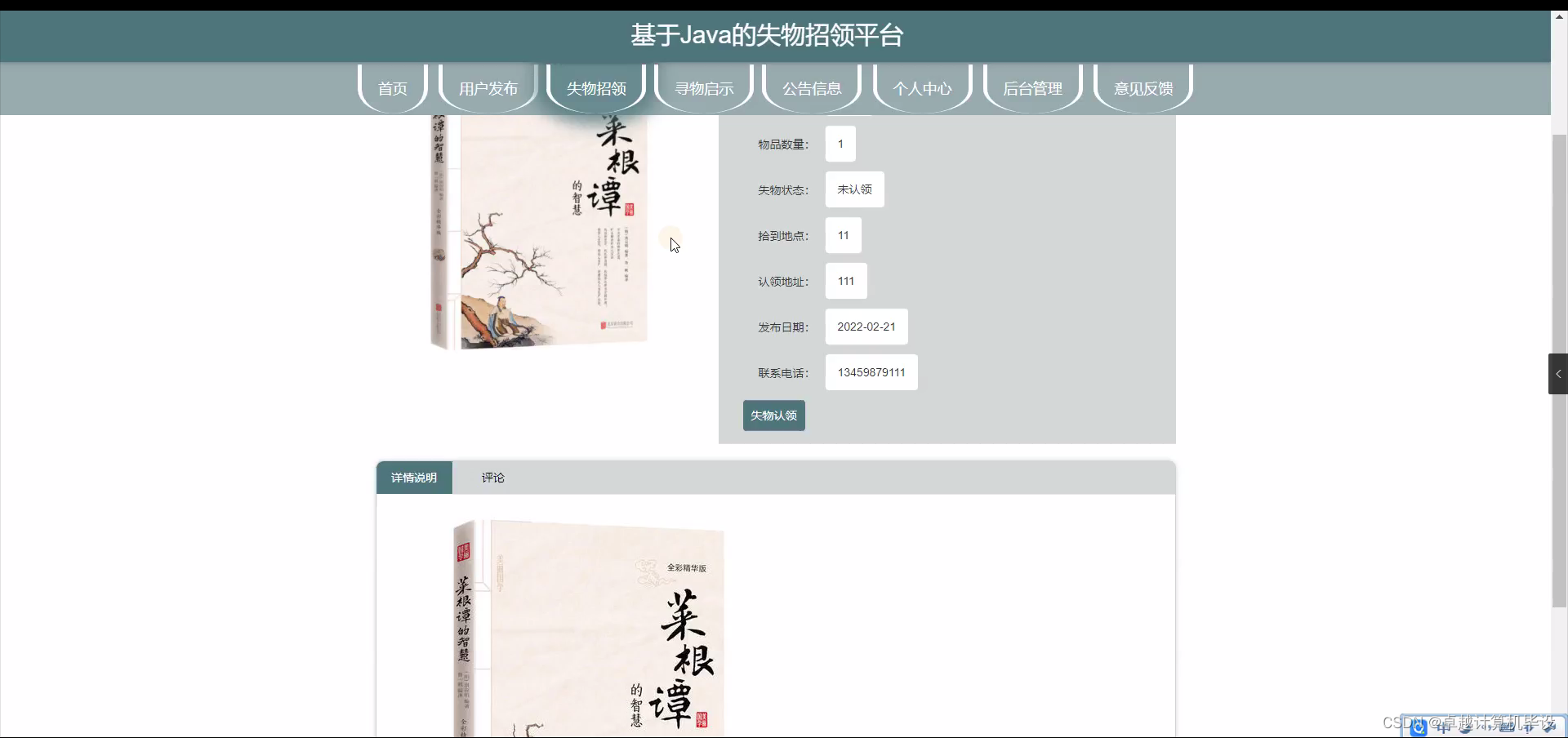Click the 联系电话 value 13459879111
Image resolution: width=1568 pixels, height=738 pixels.
click(x=871, y=372)
